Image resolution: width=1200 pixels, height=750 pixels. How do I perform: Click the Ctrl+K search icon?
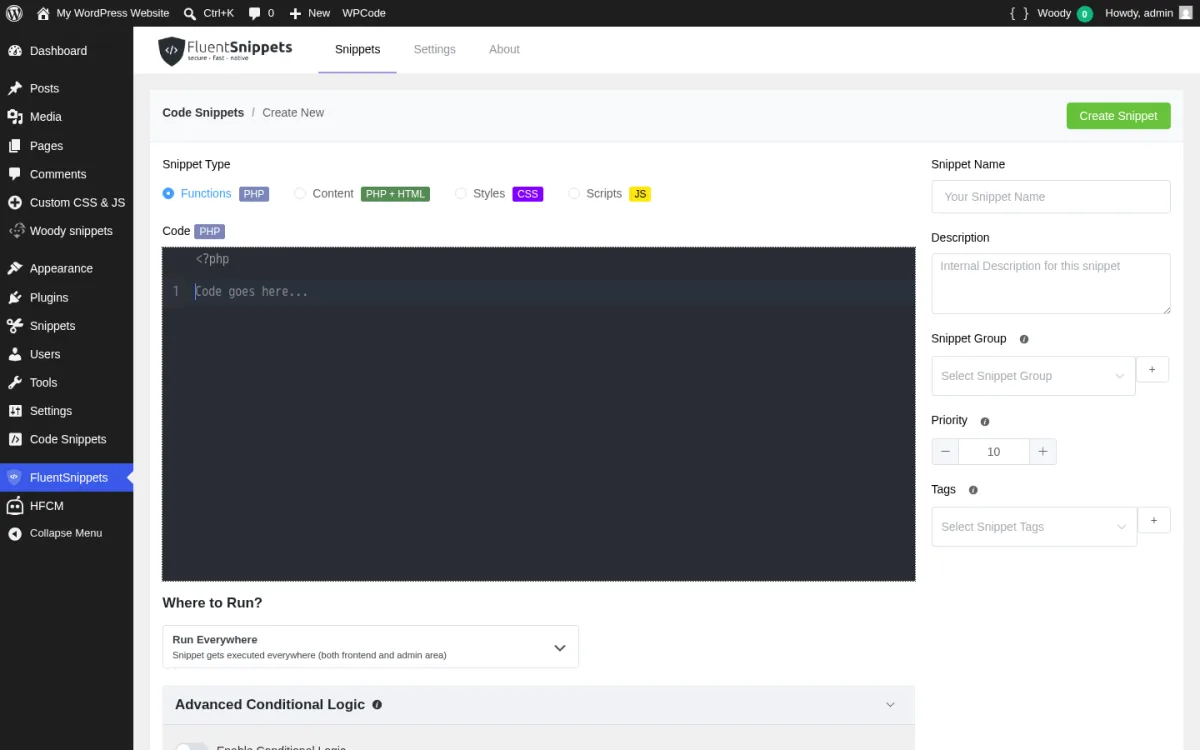[190, 13]
